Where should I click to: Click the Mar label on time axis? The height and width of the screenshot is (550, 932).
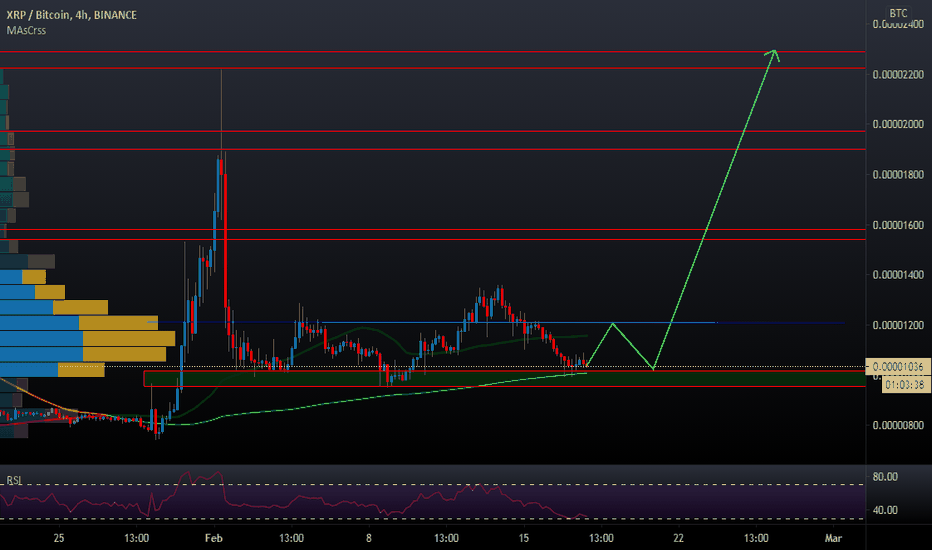click(833, 538)
